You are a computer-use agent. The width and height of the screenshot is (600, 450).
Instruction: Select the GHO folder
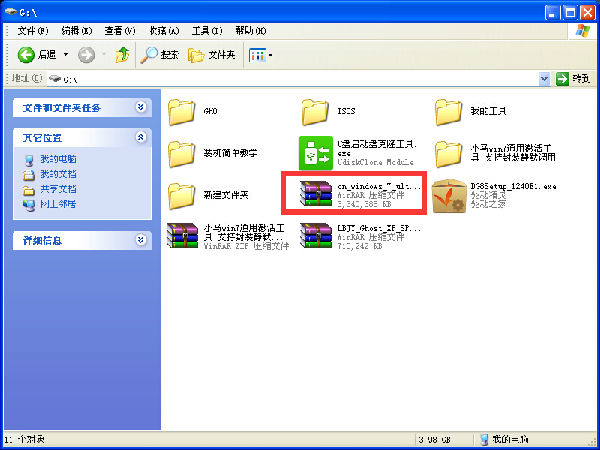181,110
